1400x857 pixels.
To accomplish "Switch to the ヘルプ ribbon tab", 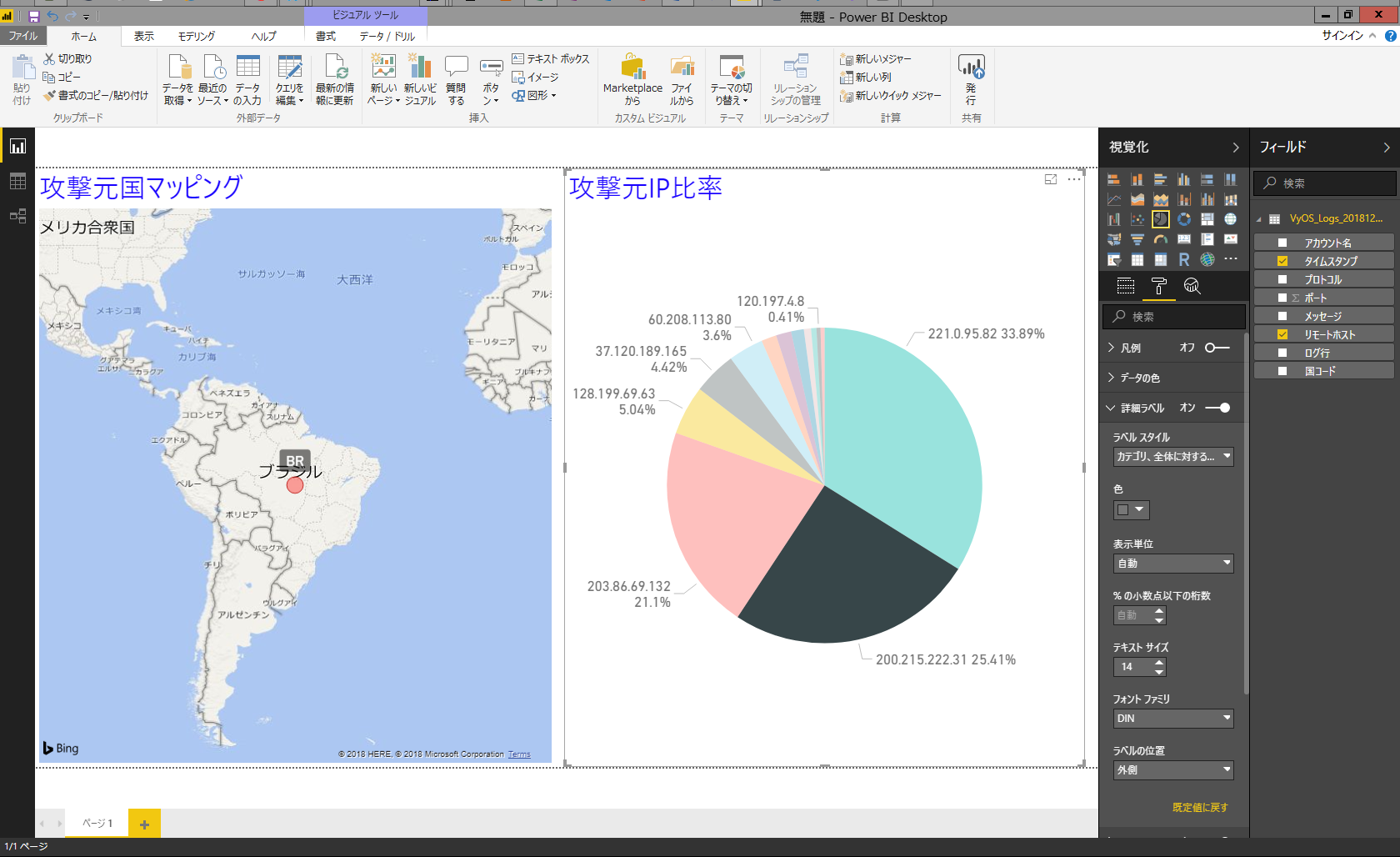I will [263, 36].
